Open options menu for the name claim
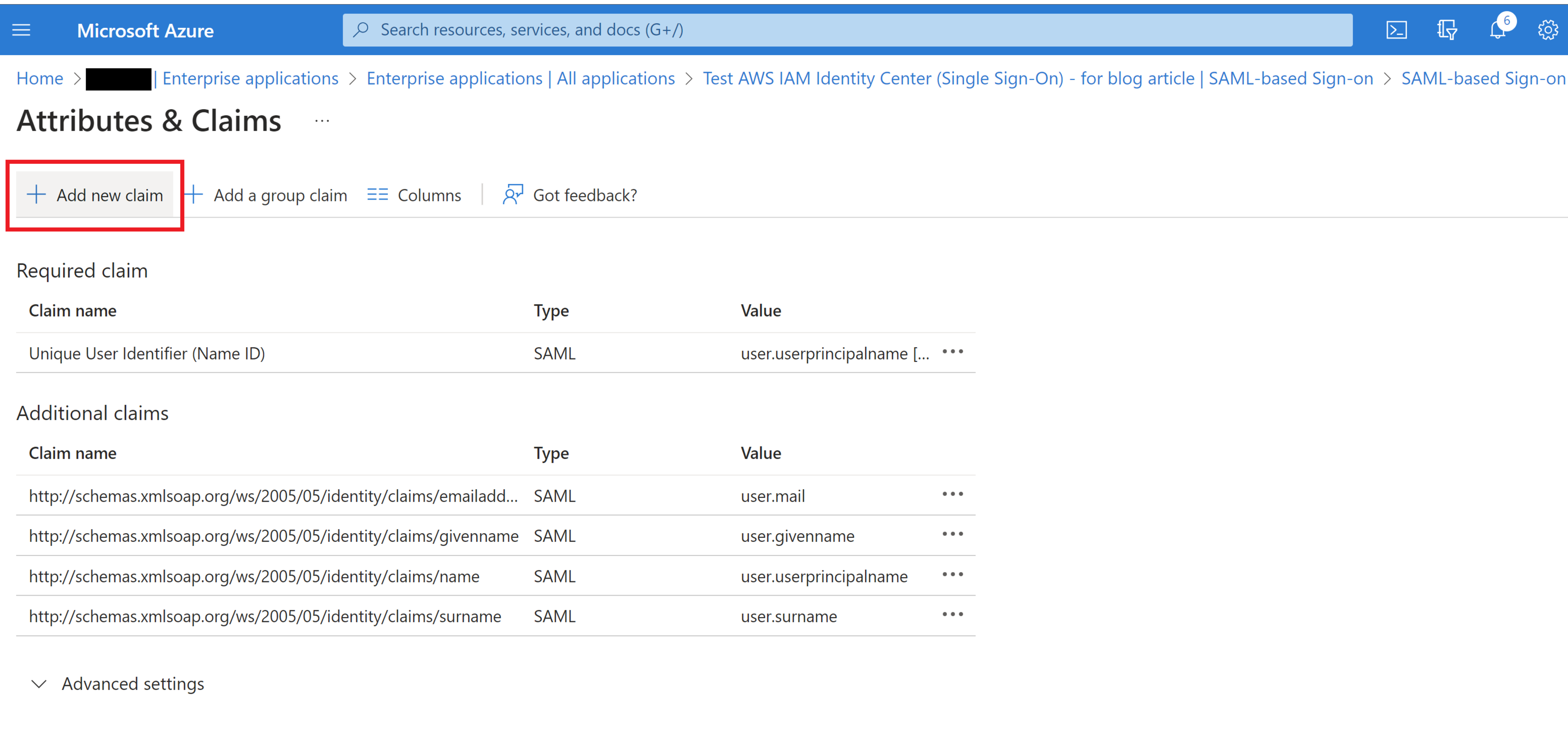 pos(953,574)
